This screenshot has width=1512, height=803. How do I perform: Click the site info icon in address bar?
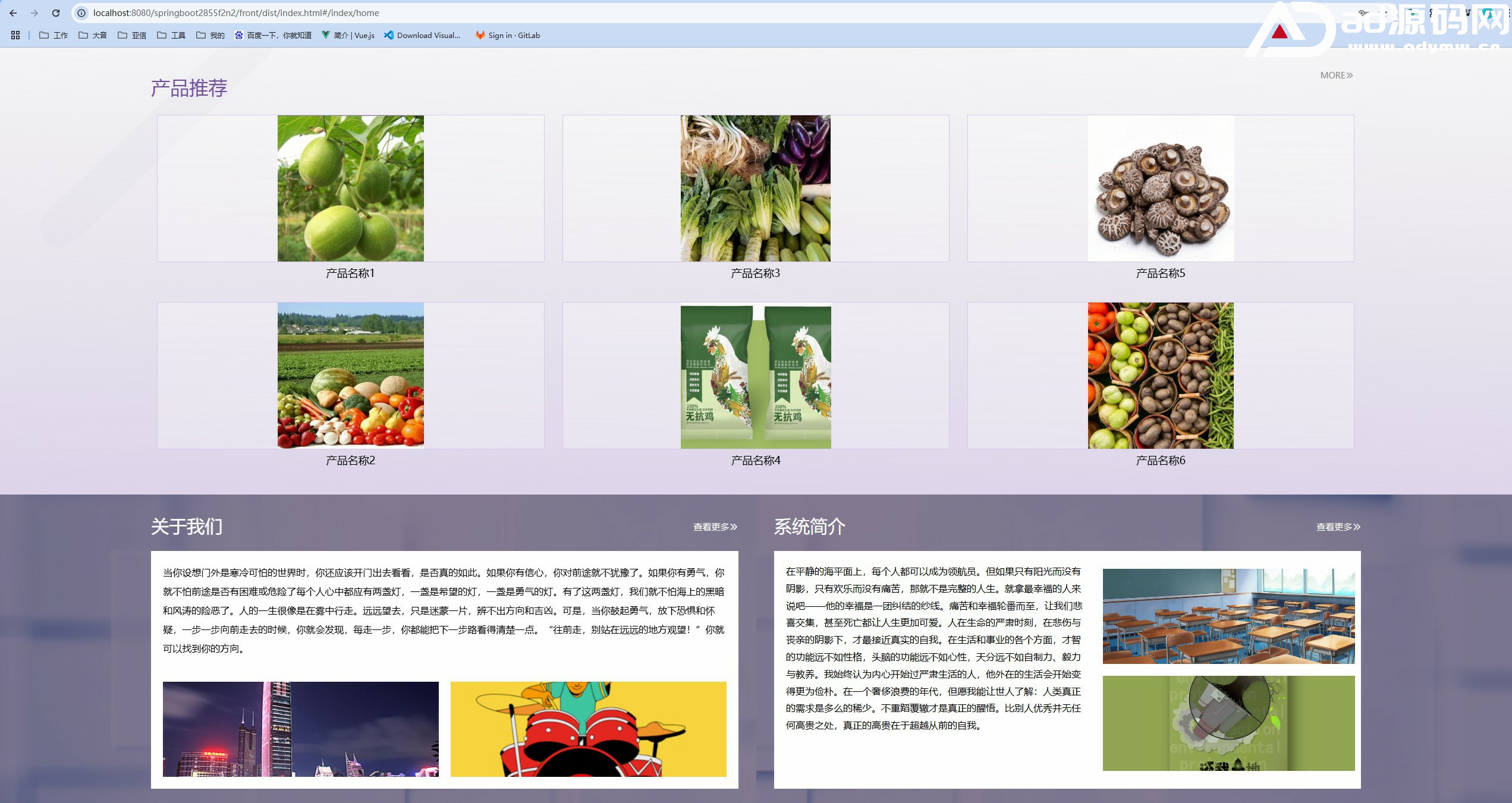[81, 12]
